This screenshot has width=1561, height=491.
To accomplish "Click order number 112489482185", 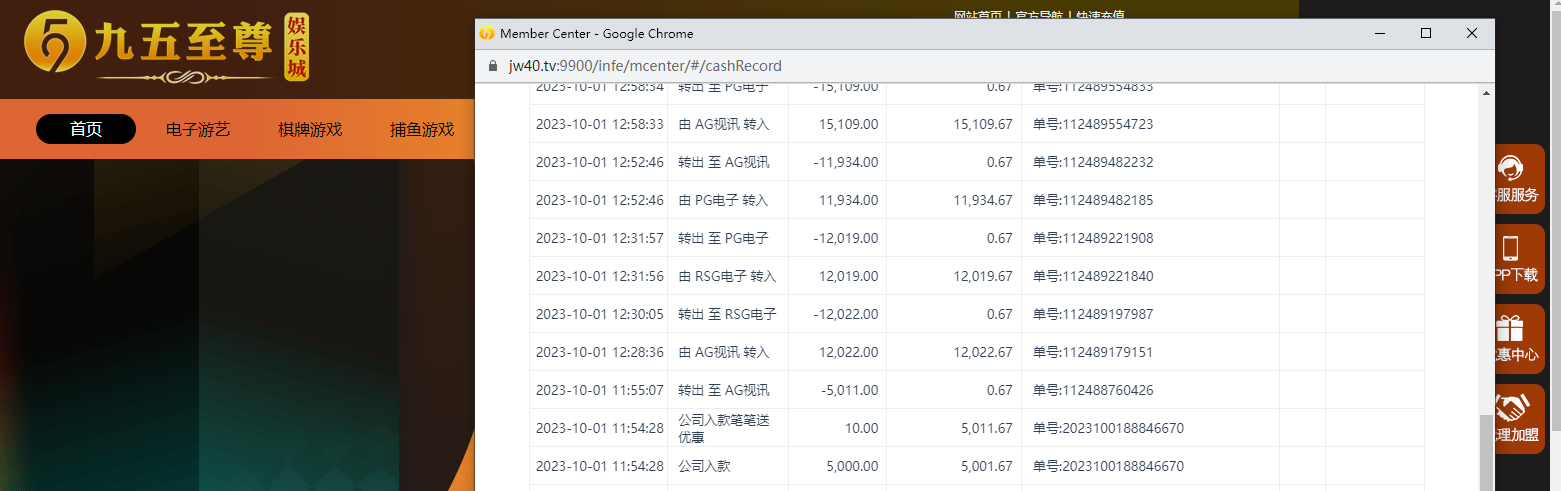I will [x=1093, y=200].
